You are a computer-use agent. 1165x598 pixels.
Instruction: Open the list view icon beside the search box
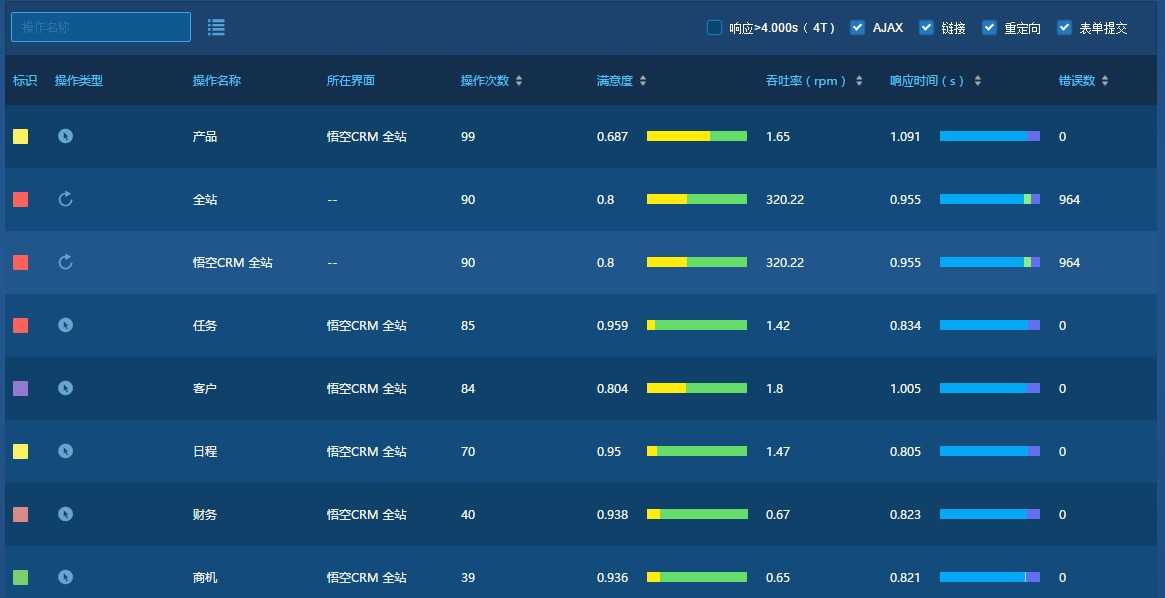[216, 27]
